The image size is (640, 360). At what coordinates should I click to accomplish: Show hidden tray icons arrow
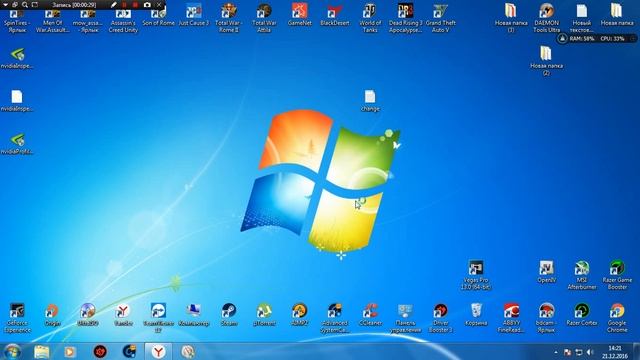click(556, 352)
